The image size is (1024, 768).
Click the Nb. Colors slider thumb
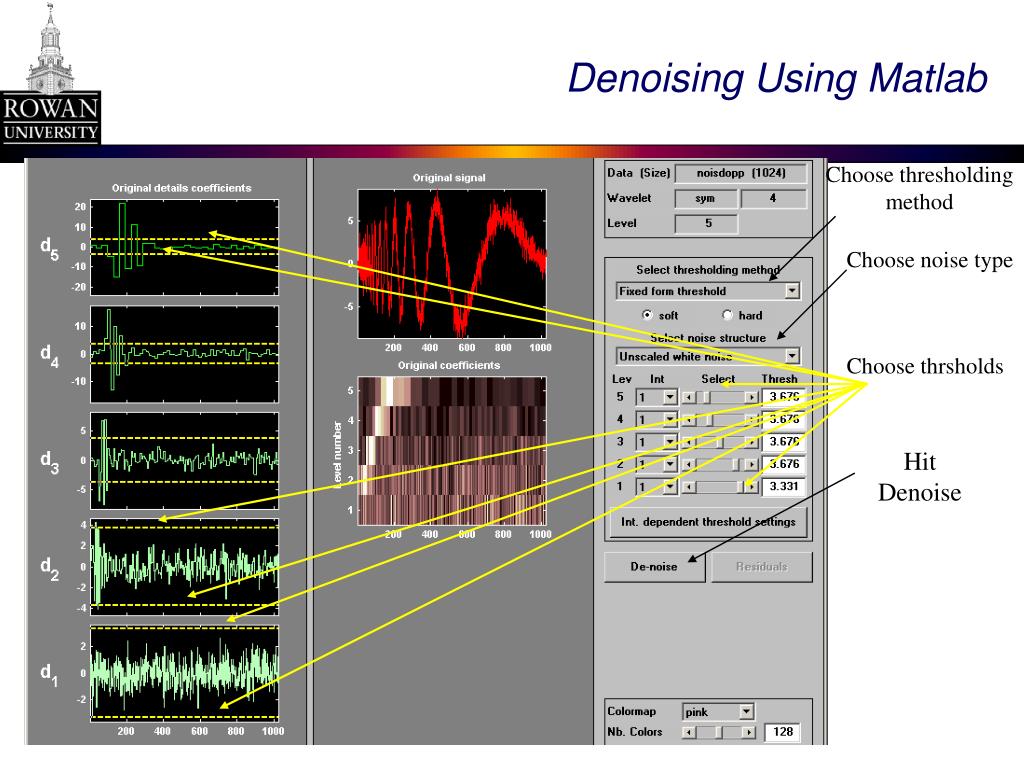tap(718, 732)
